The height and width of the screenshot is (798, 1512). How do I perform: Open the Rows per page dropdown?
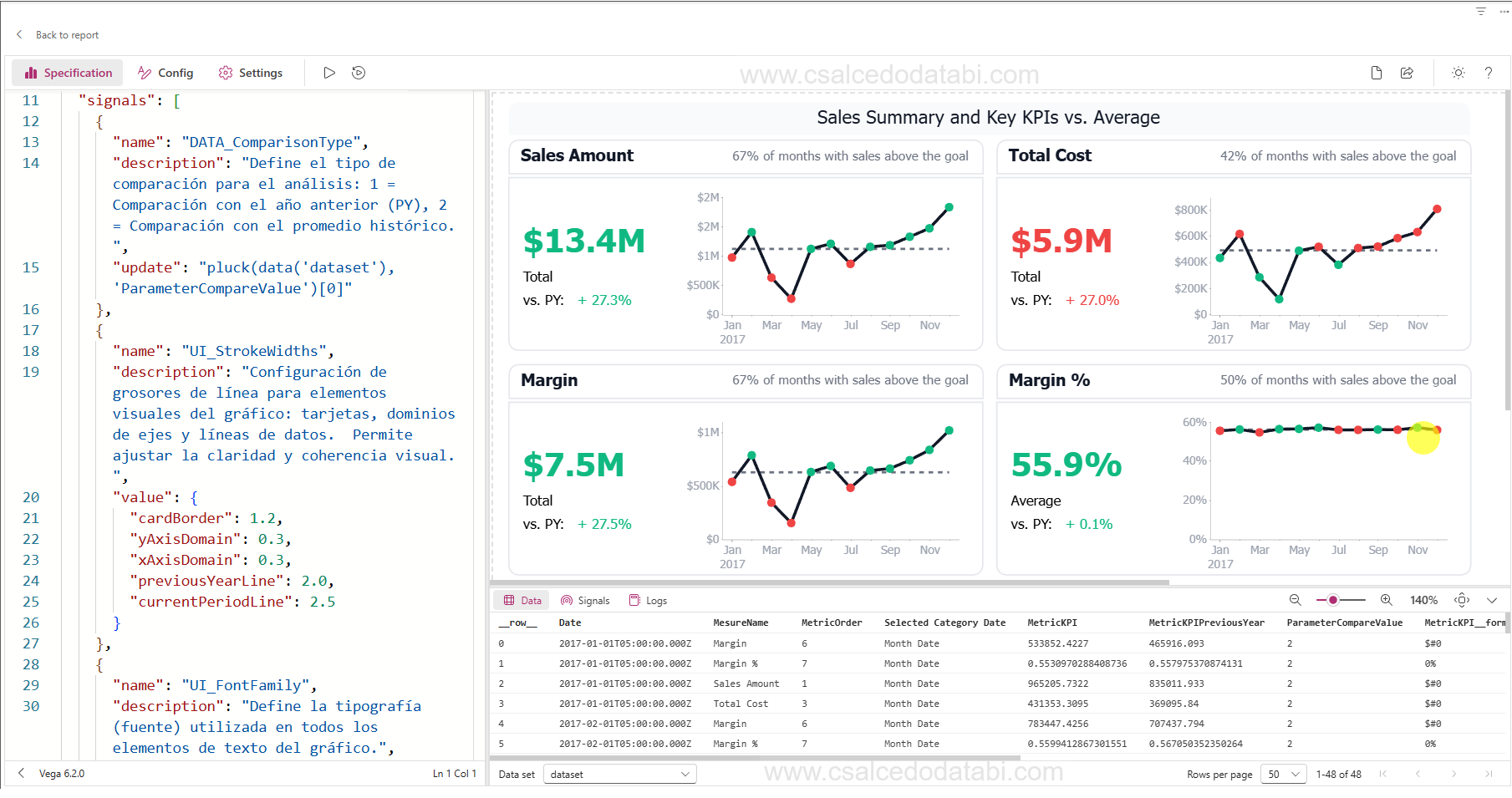coord(1283,774)
